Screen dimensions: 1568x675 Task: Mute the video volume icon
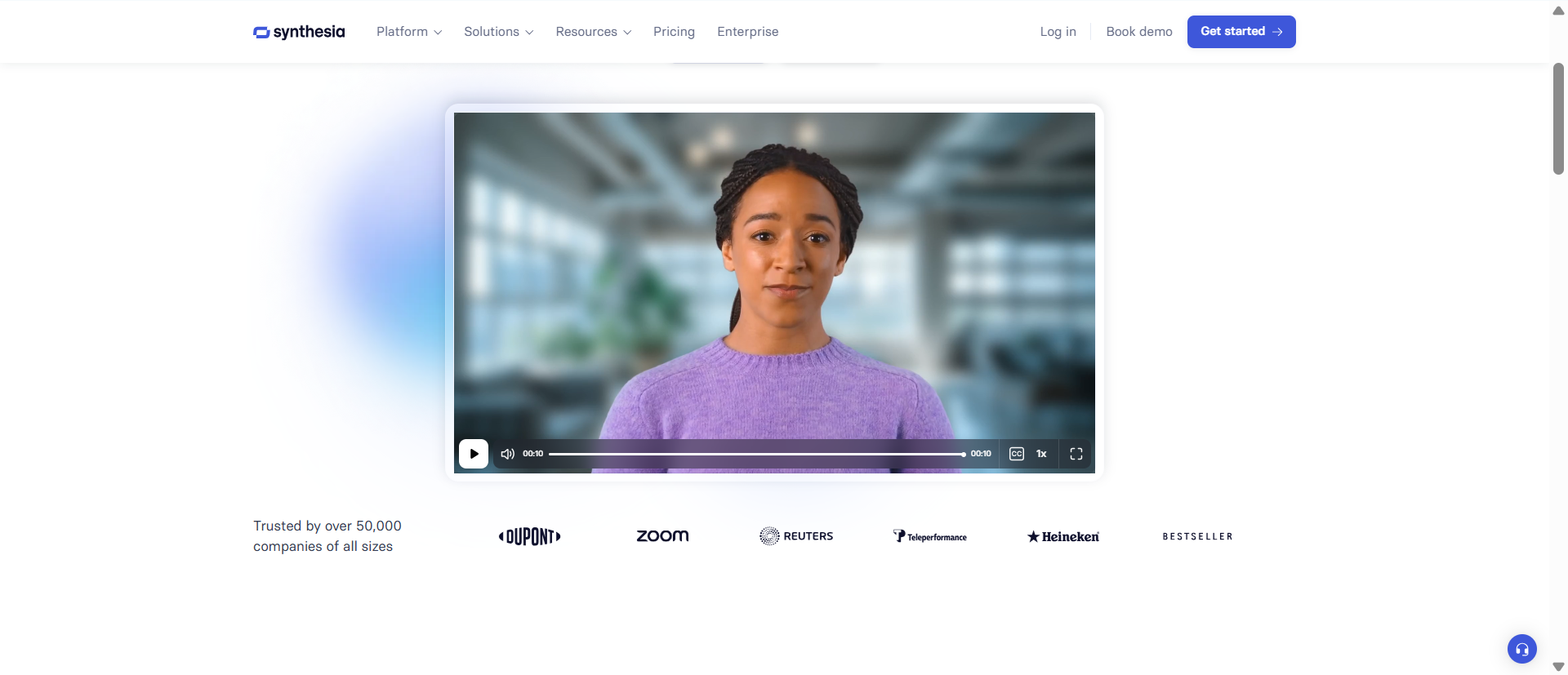(507, 454)
